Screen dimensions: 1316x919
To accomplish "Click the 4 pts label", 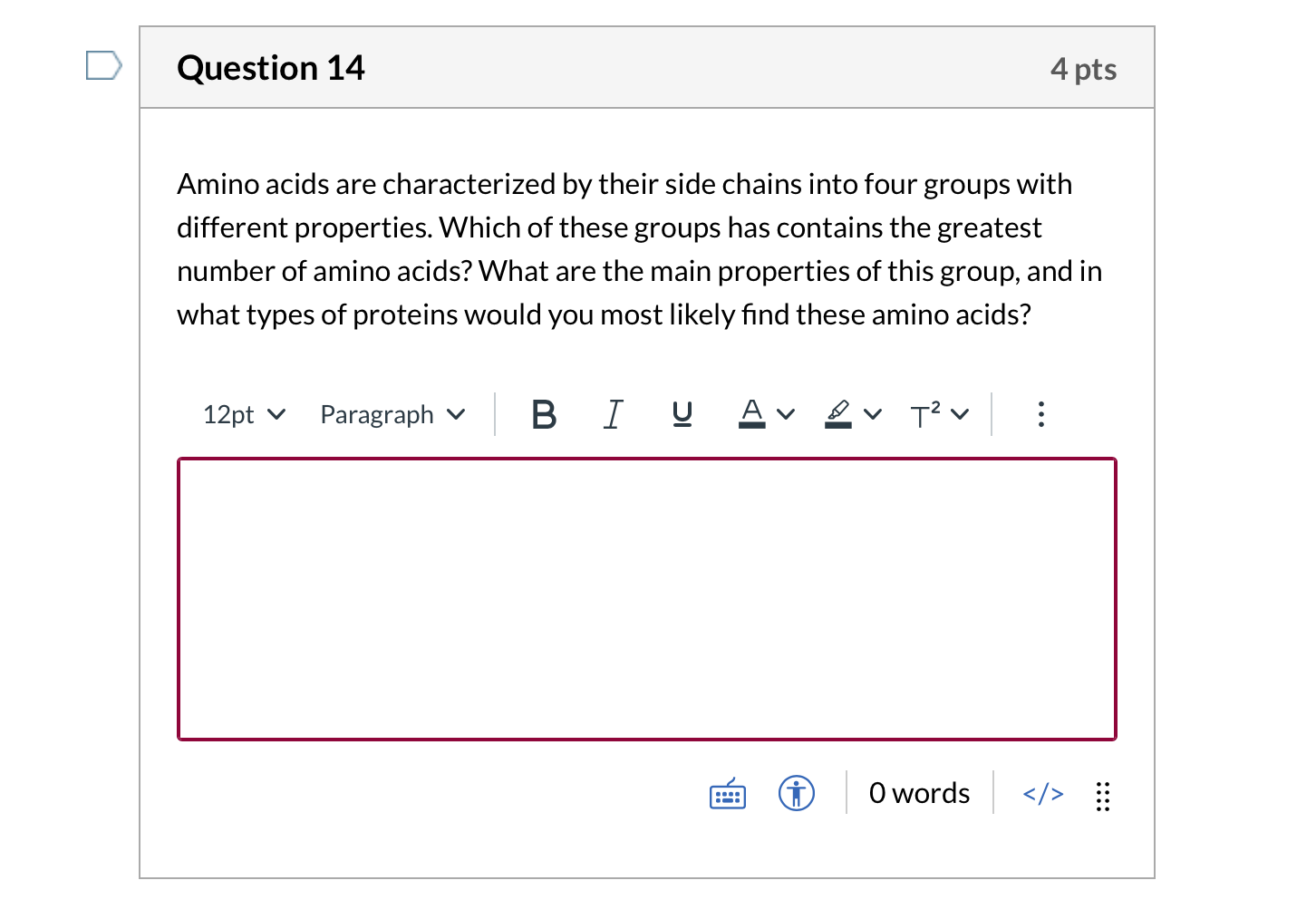I will coord(1084,68).
